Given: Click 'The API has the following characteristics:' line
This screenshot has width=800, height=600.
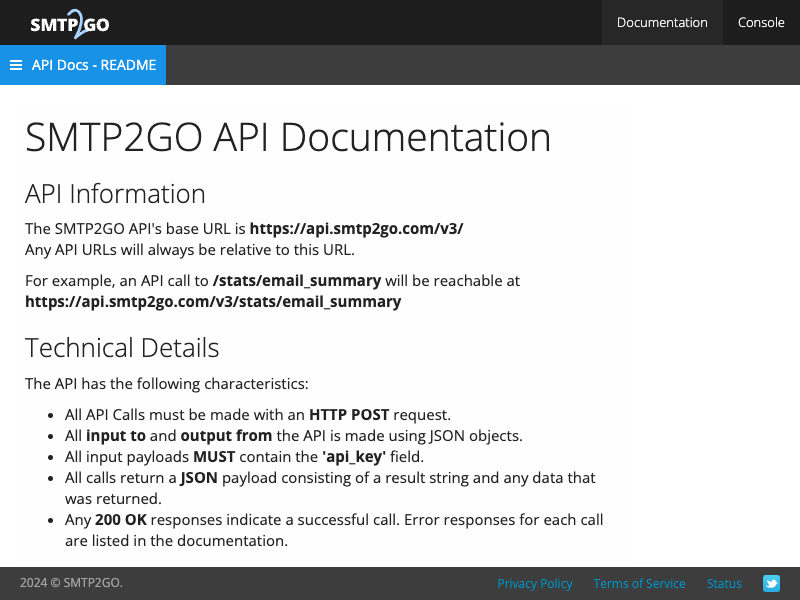Looking at the screenshot, I should 167,384.
